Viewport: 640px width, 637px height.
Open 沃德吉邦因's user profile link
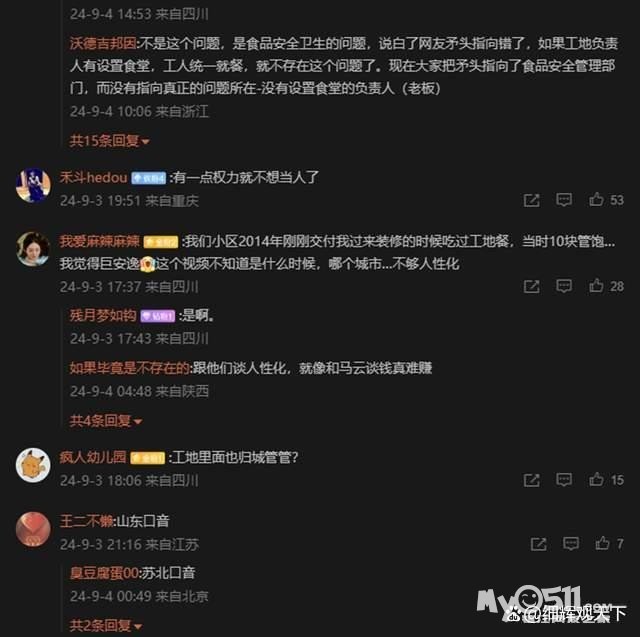[103, 43]
